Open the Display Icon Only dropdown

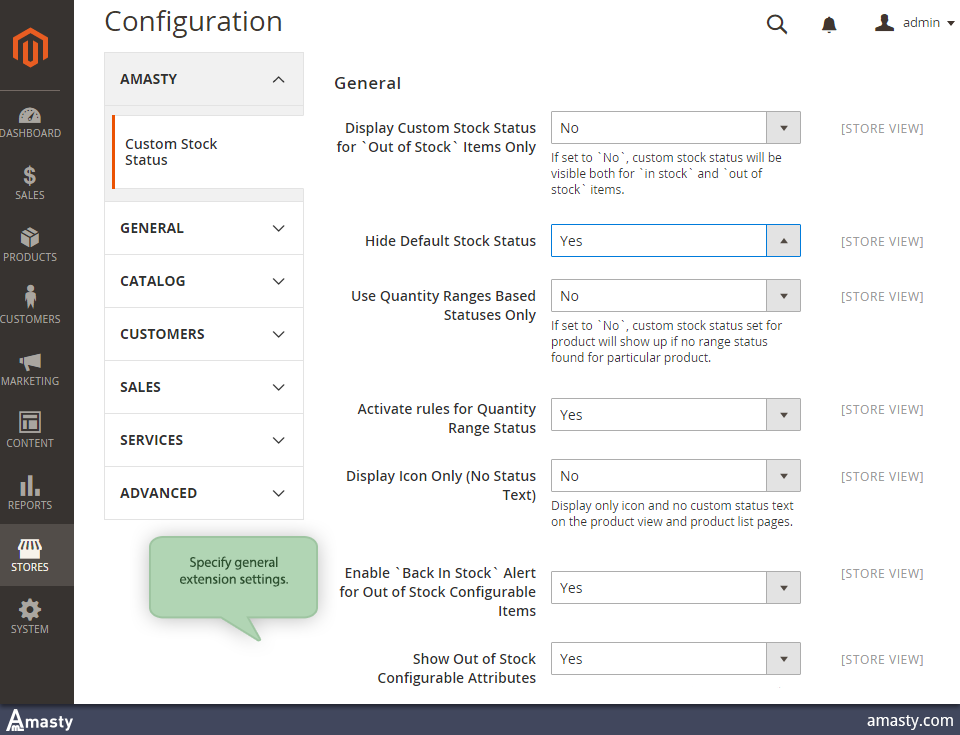pyautogui.click(x=675, y=476)
